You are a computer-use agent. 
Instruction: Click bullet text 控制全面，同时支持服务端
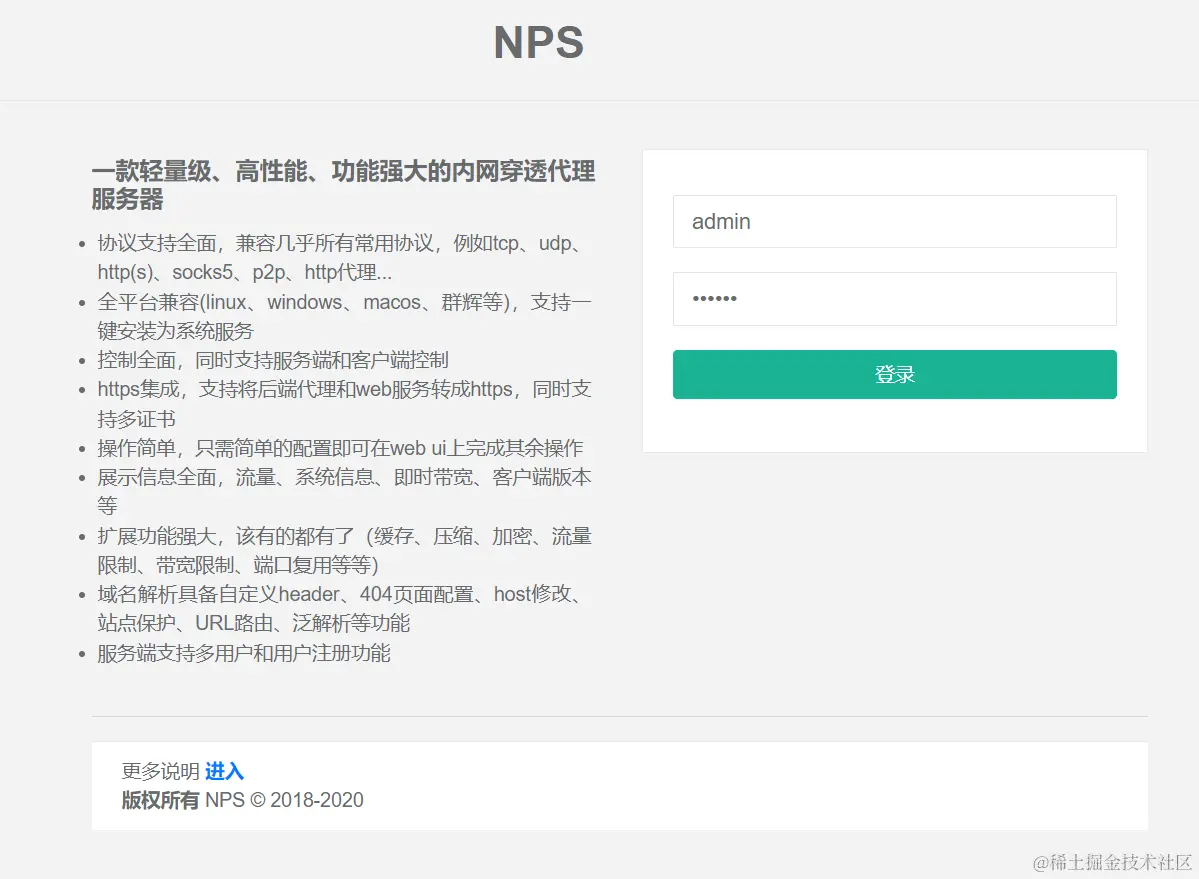point(273,360)
